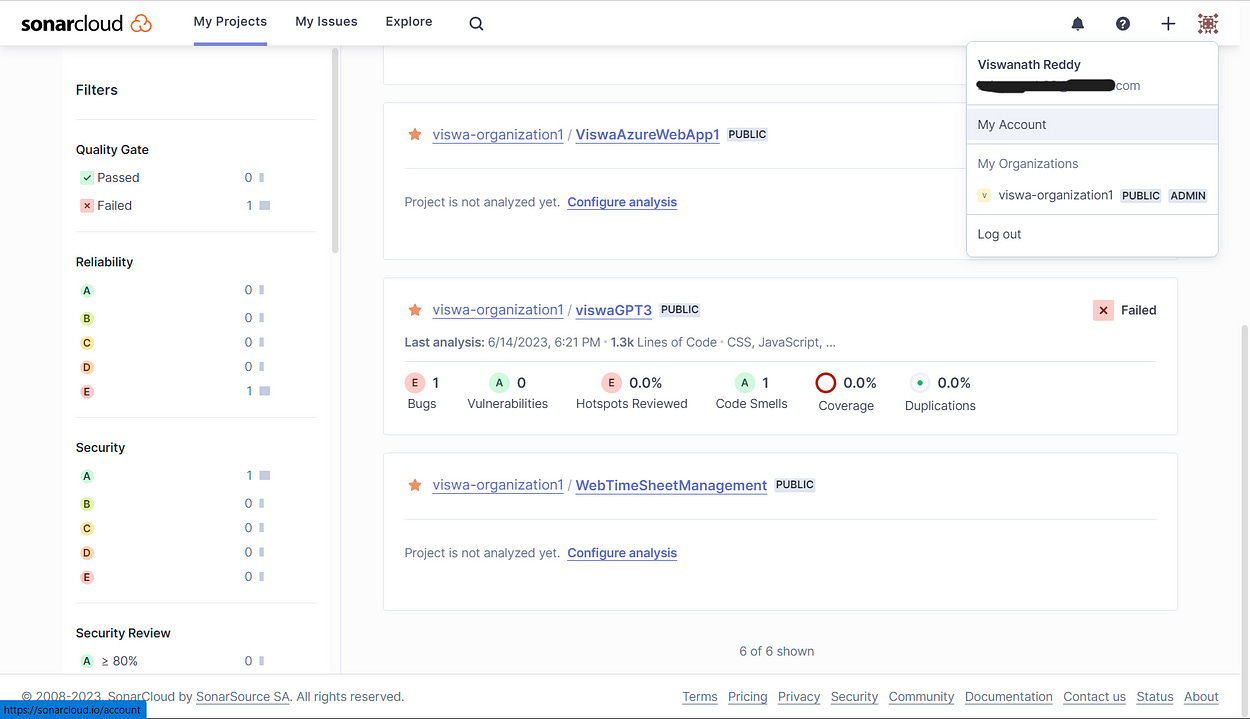This screenshot has height=719, width=1250.
Task: Open viswa-organization1 link on ViswaAzureWebApp1 card
Action: tap(498, 135)
